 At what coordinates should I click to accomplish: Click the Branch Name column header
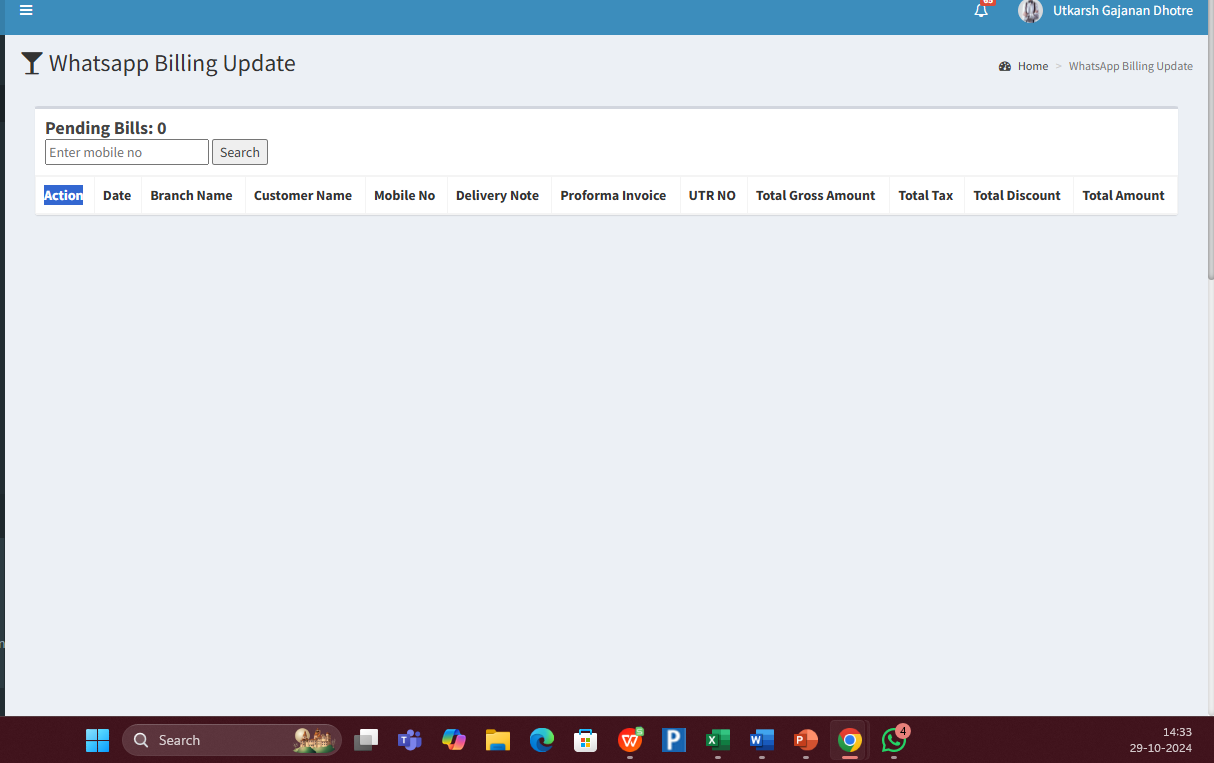(191, 195)
